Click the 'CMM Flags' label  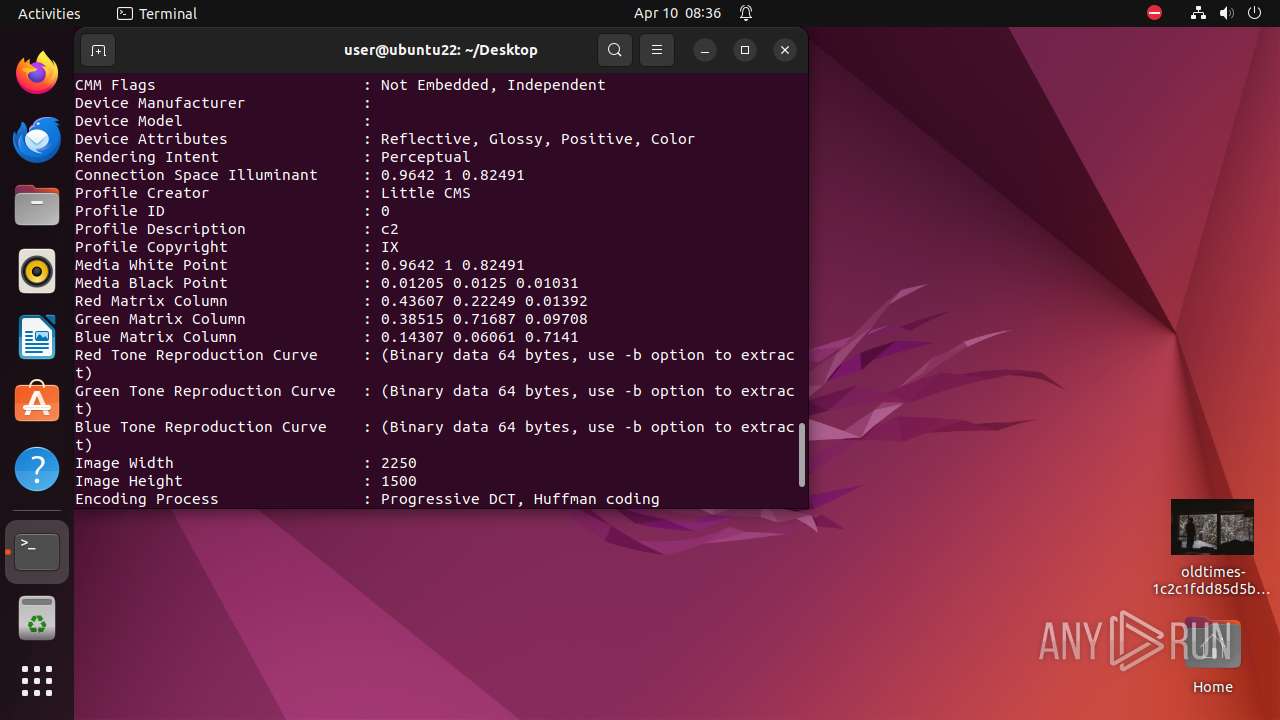tap(115, 85)
